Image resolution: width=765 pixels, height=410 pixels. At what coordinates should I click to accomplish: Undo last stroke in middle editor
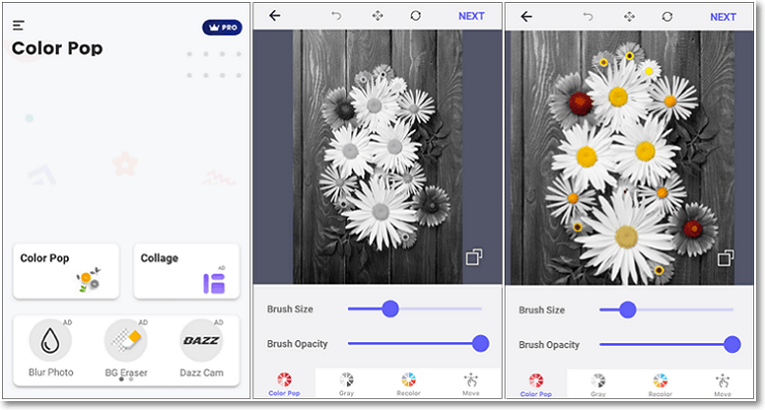(x=336, y=16)
